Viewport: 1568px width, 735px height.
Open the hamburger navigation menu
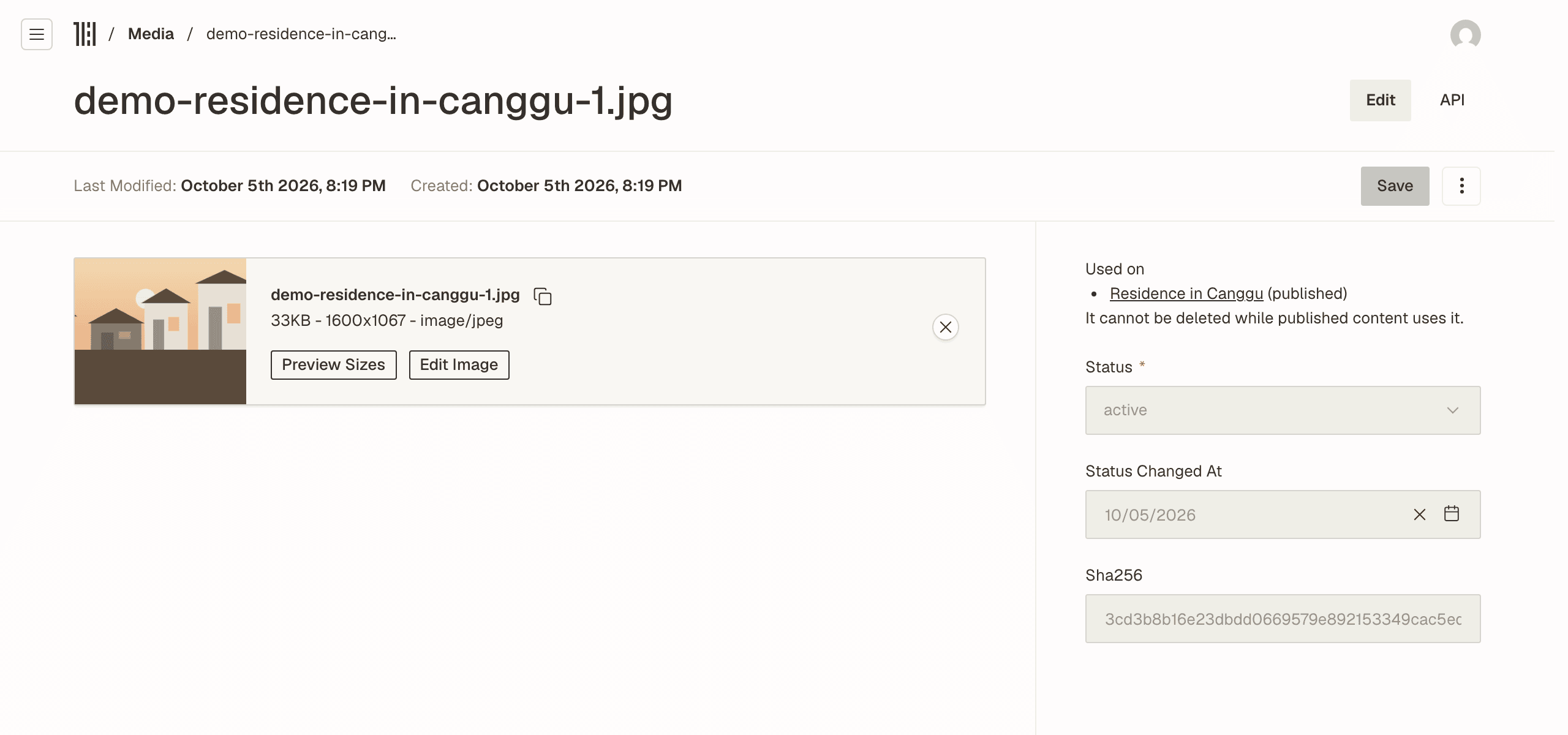tap(37, 34)
